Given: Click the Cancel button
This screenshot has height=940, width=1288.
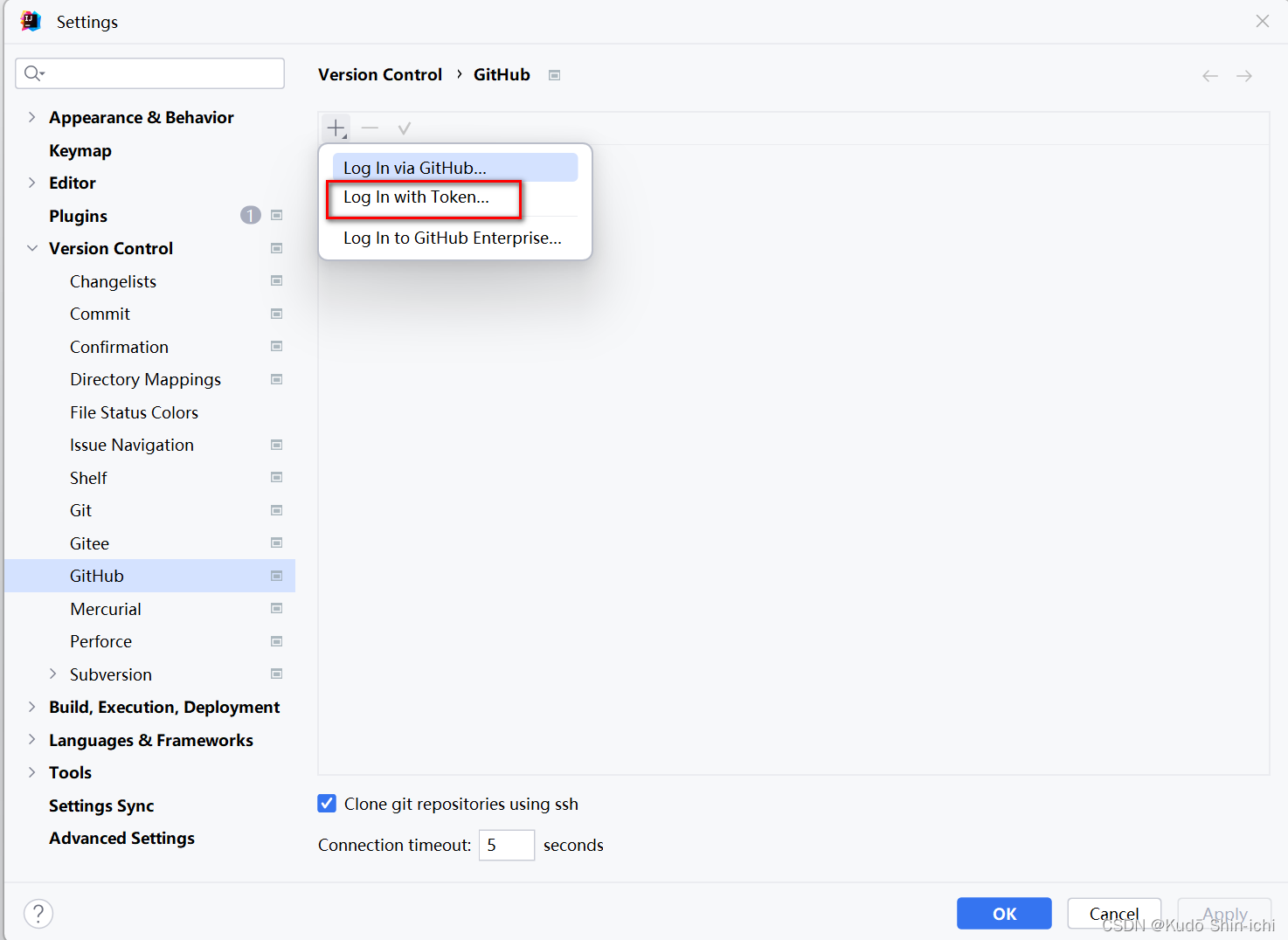Looking at the screenshot, I should [x=1114, y=914].
